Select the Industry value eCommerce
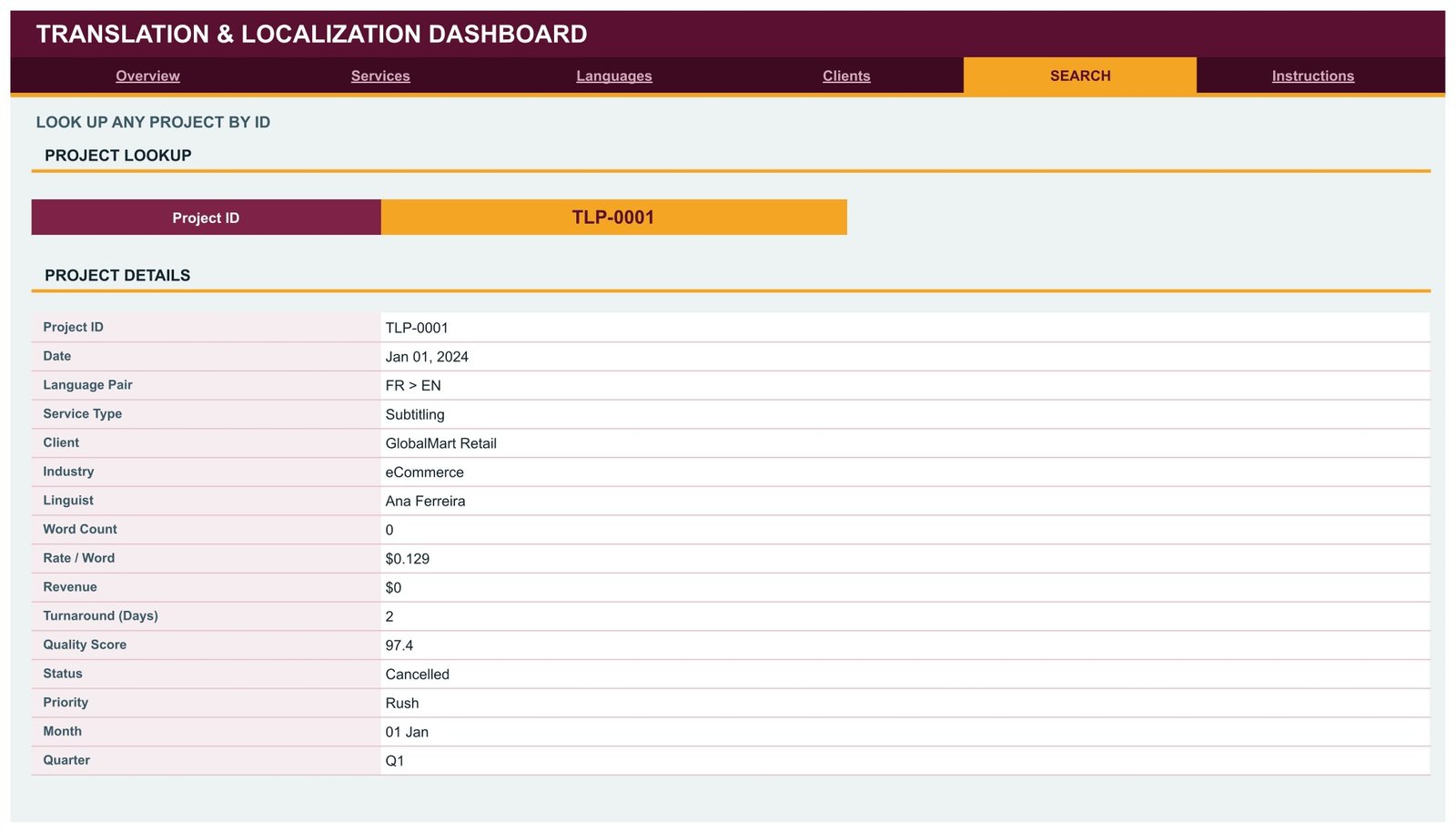 (x=425, y=472)
